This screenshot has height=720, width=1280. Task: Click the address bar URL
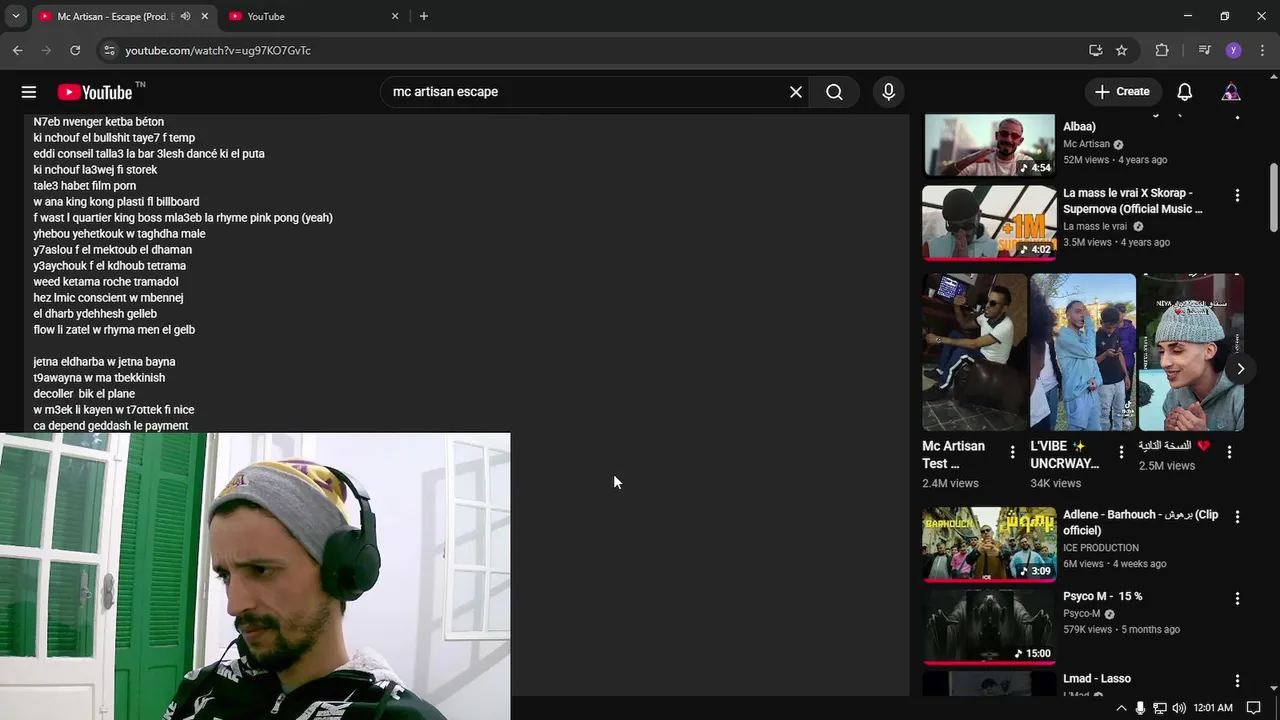click(x=218, y=50)
